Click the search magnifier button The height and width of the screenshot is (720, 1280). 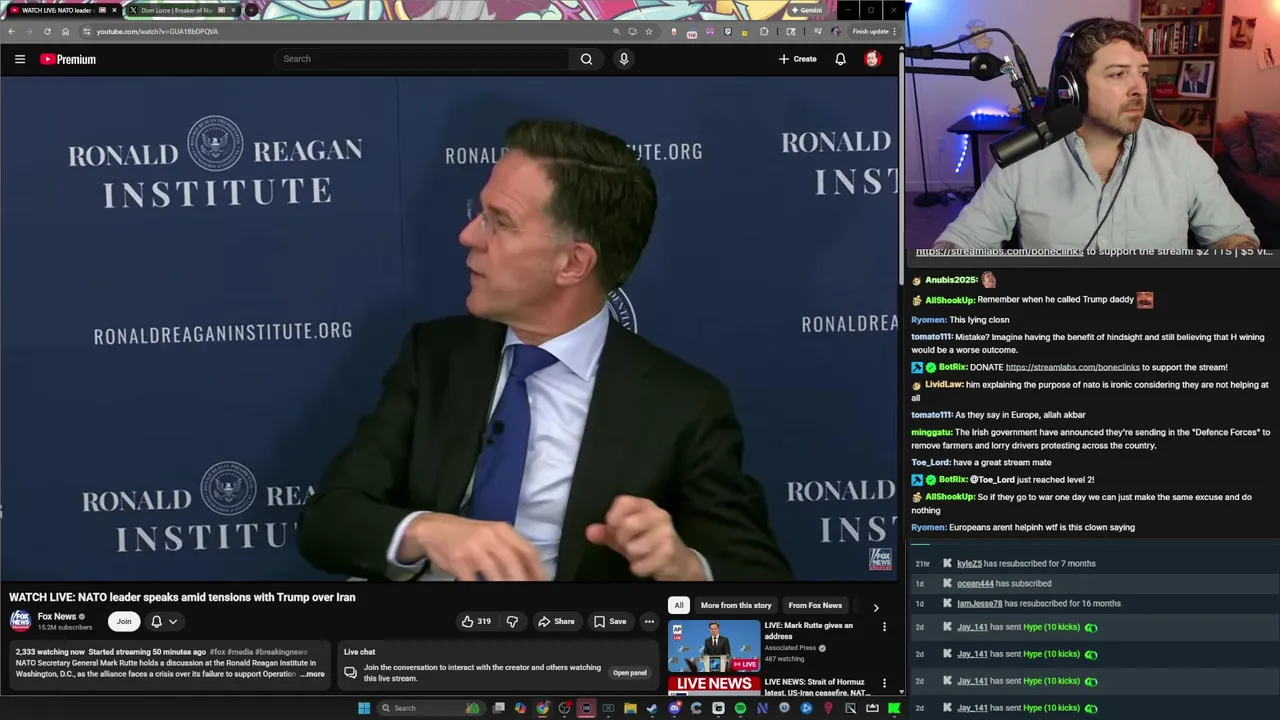[x=586, y=59]
